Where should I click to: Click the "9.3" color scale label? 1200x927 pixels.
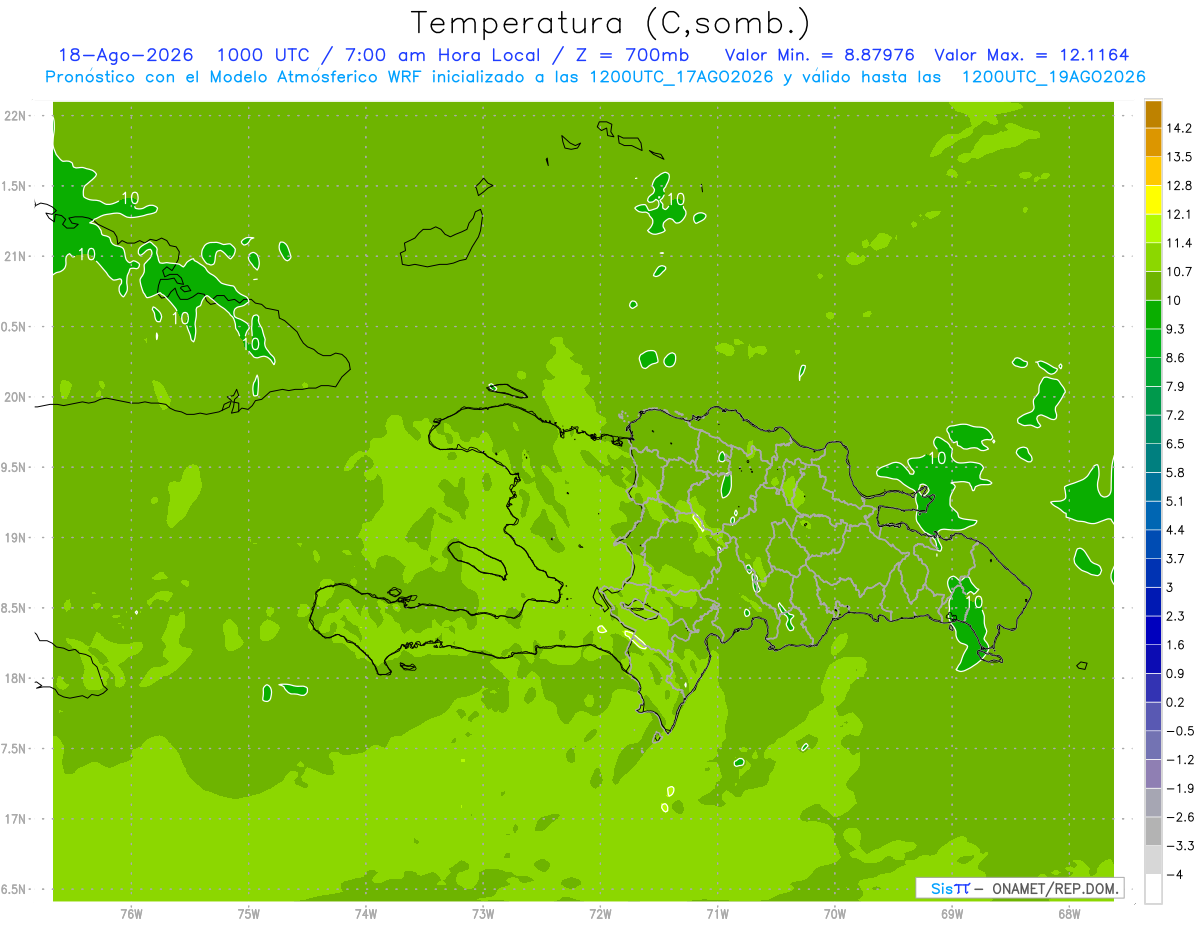pos(1176,329)
